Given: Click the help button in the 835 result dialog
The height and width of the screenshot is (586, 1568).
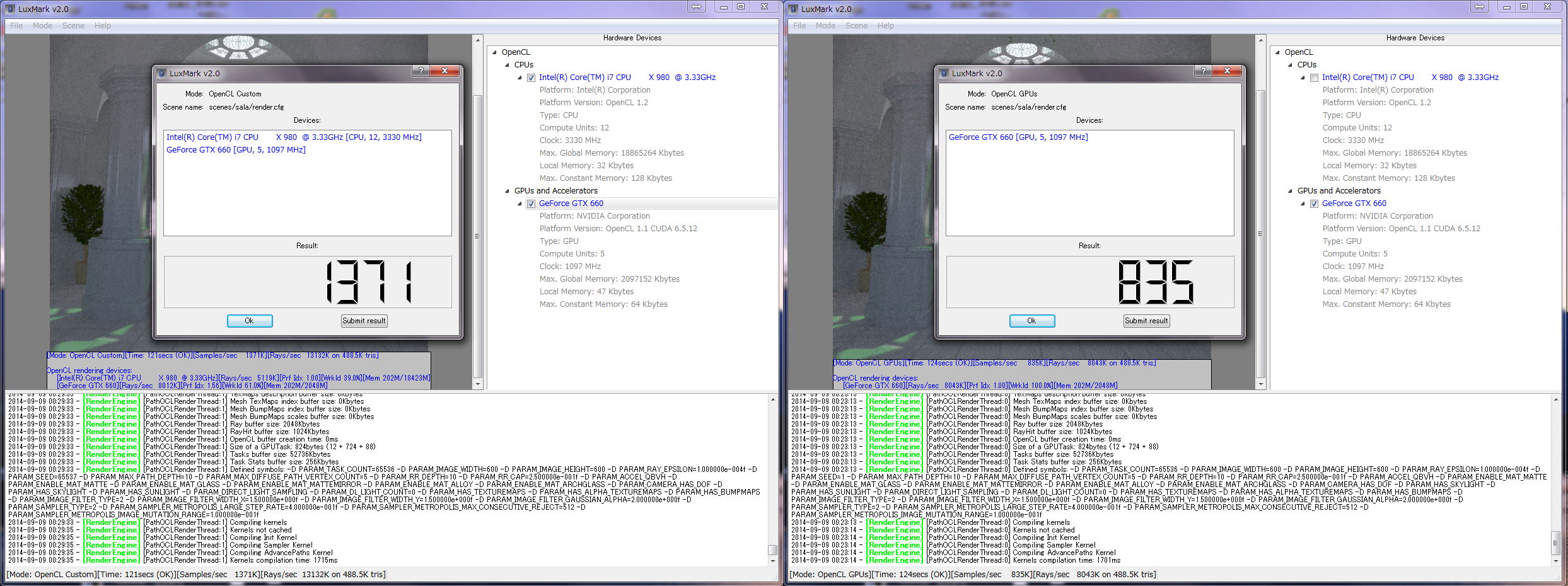Looking at the screenshot, I should pyautogui.click(x=1203, y=71).
